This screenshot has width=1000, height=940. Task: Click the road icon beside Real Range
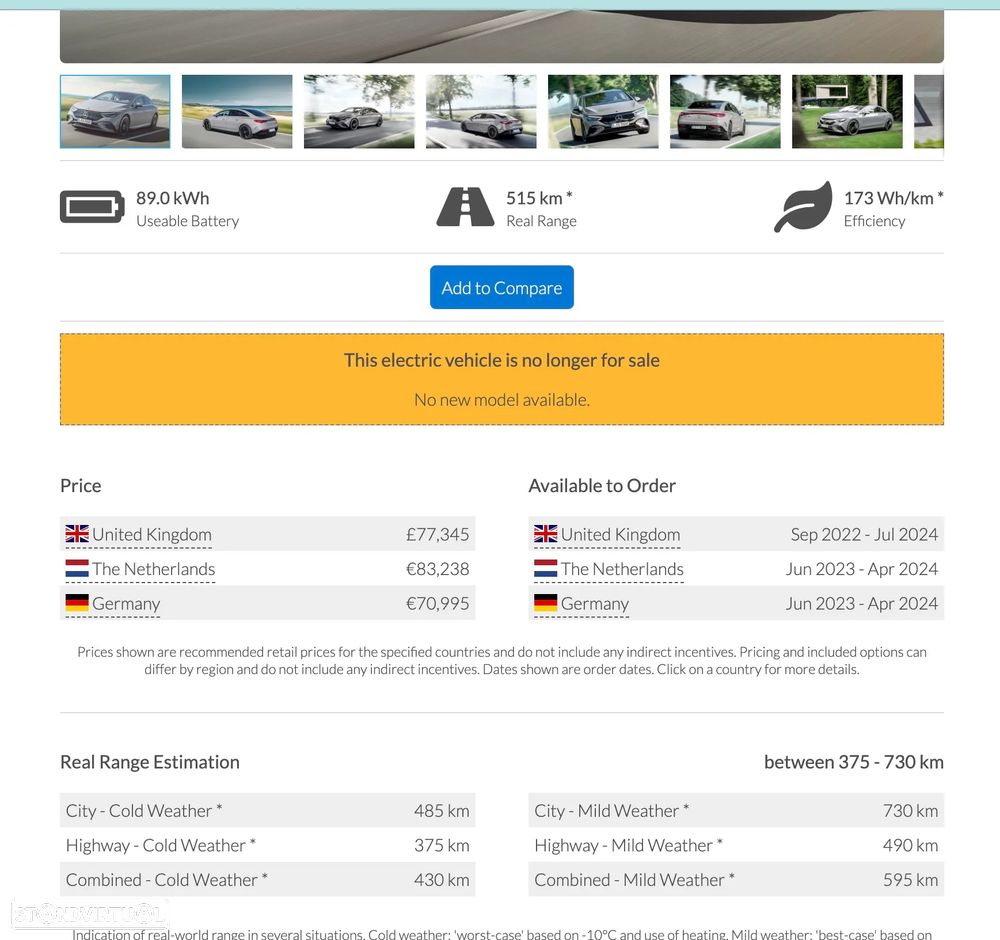(465, 207)
